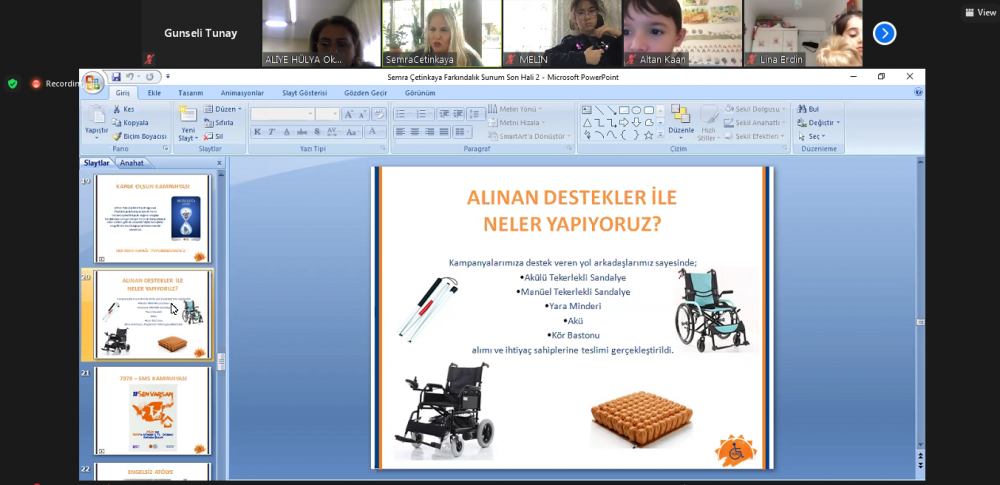Apply numbered list icon
This screenshot has width=1000, height=485.
click(x=423, y=114)
